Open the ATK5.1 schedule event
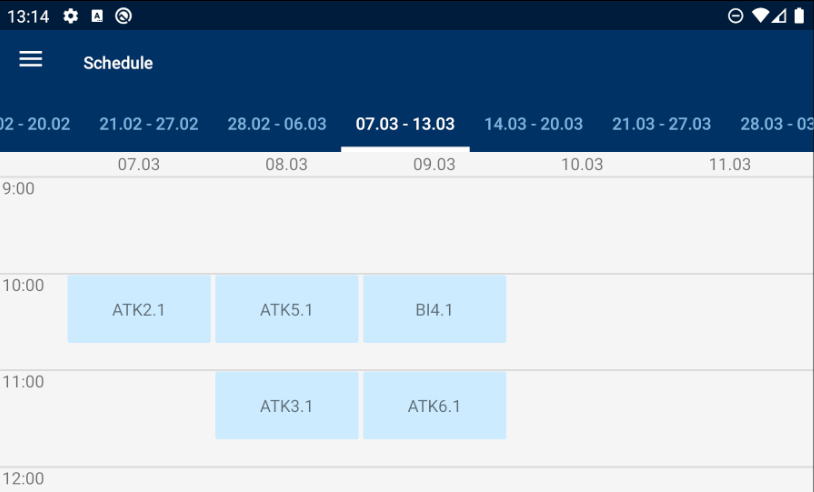The height and width of the screenshot is (492, 814). click(x=286, y=309)
